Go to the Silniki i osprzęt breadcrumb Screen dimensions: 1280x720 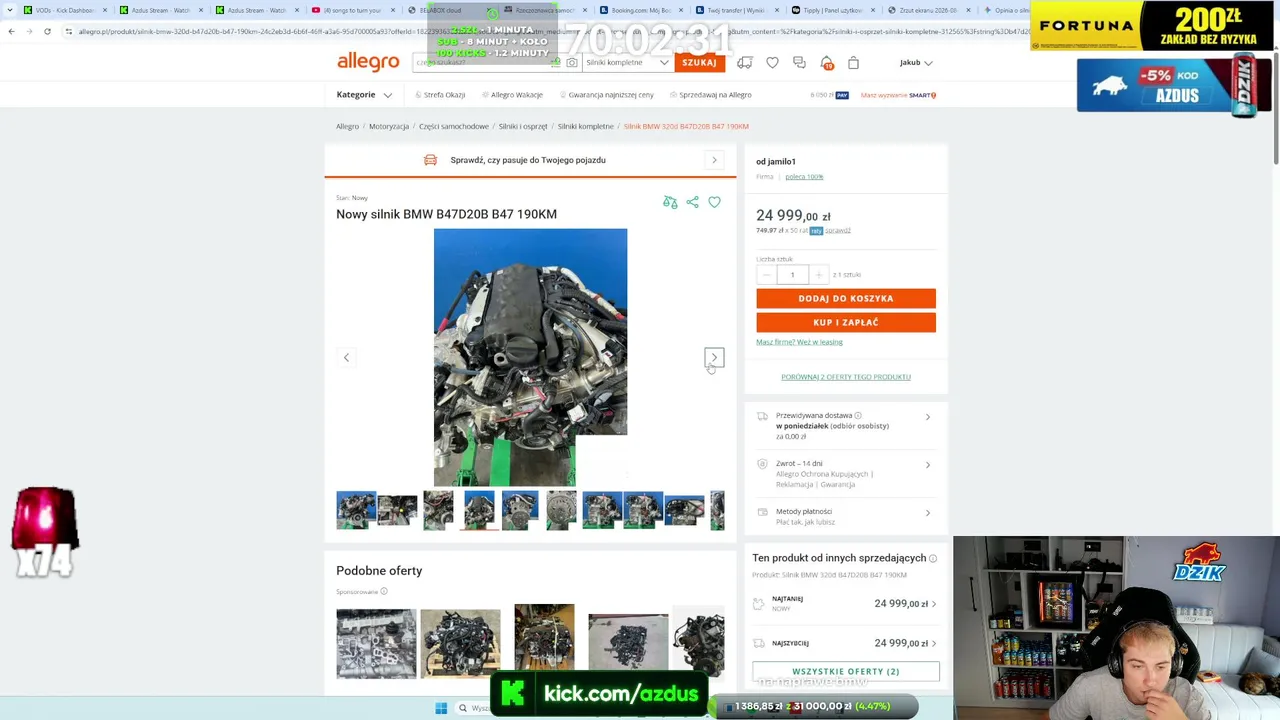[523, 127]
